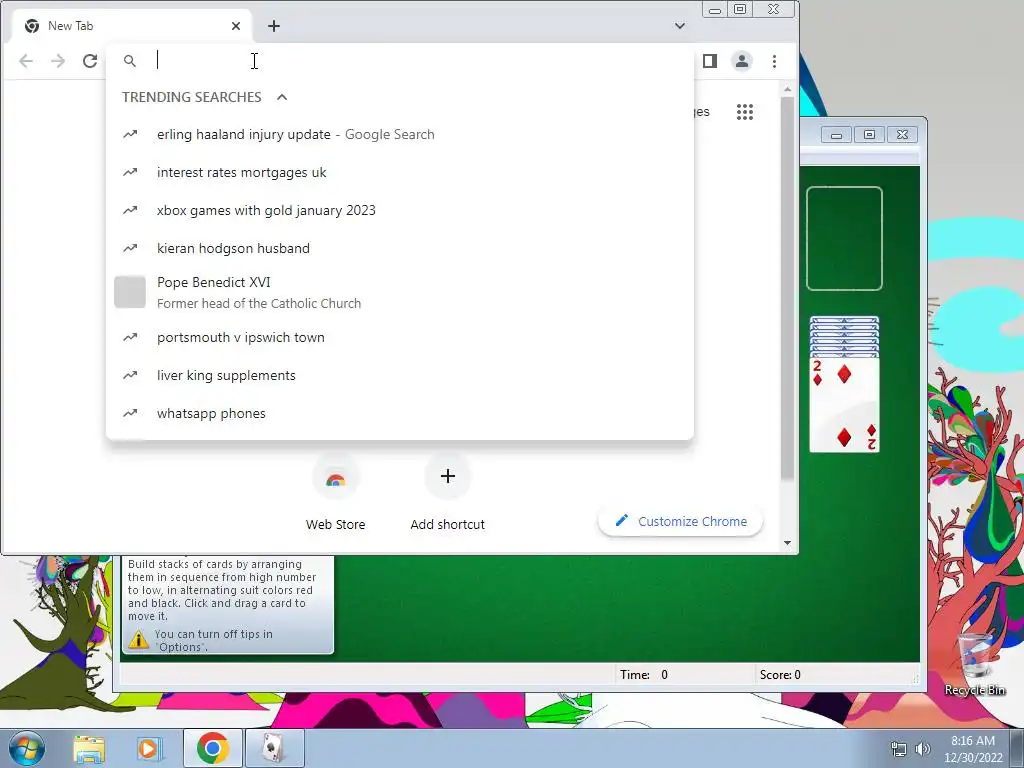
Task: Click the Solitaire Time status field
Action: pyautogui.click(x=684, y=675)
